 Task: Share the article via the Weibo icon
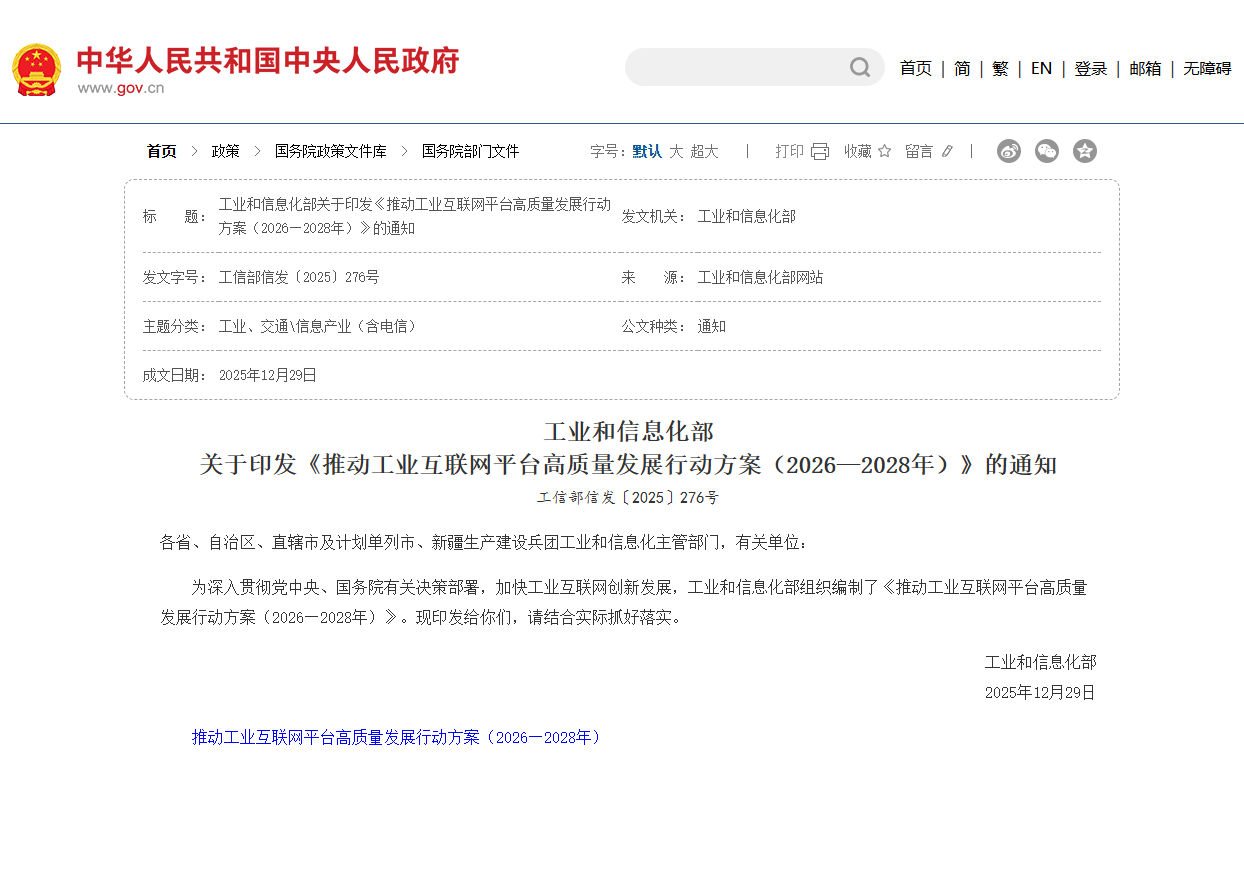pos(1008,150)
